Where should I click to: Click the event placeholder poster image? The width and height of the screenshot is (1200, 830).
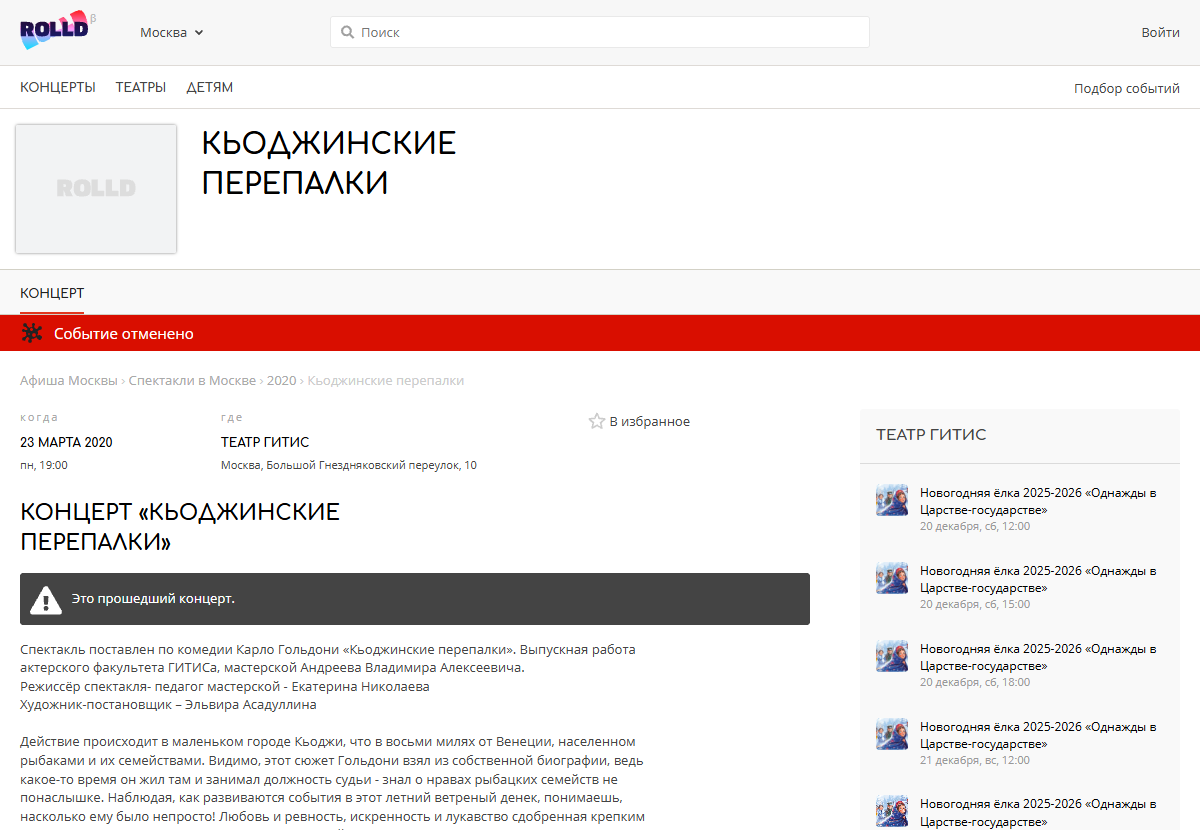[96, 189]
